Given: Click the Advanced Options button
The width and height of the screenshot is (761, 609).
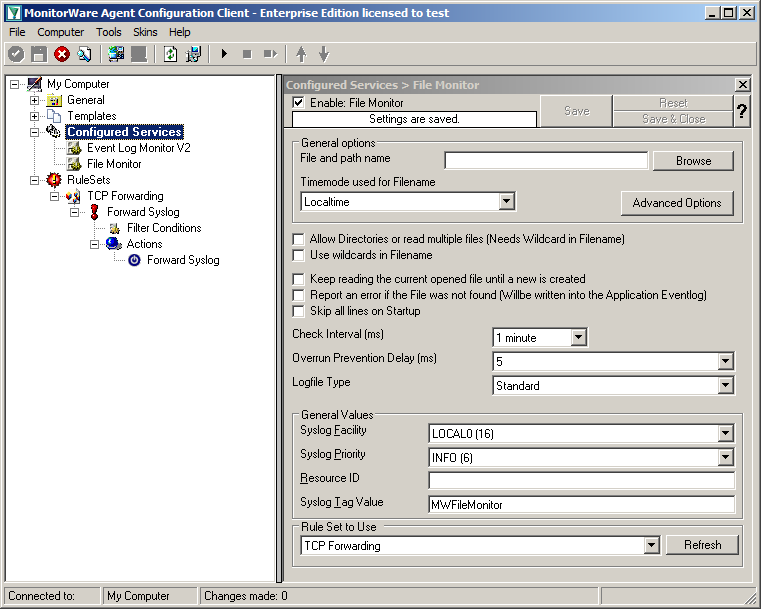Looking at the screenshot, I should pos(677,203).
